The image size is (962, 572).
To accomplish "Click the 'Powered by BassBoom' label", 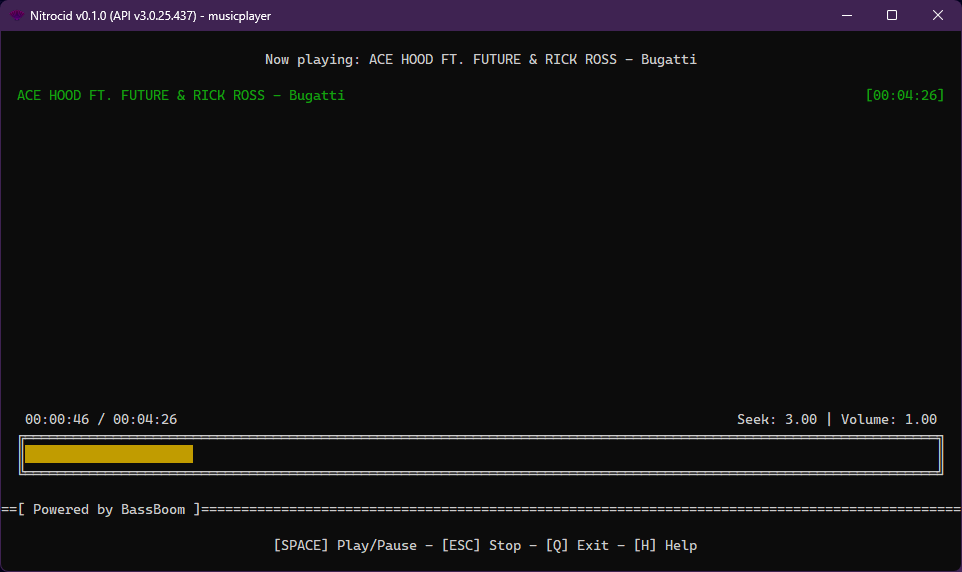I will click(x=109, y=510).
